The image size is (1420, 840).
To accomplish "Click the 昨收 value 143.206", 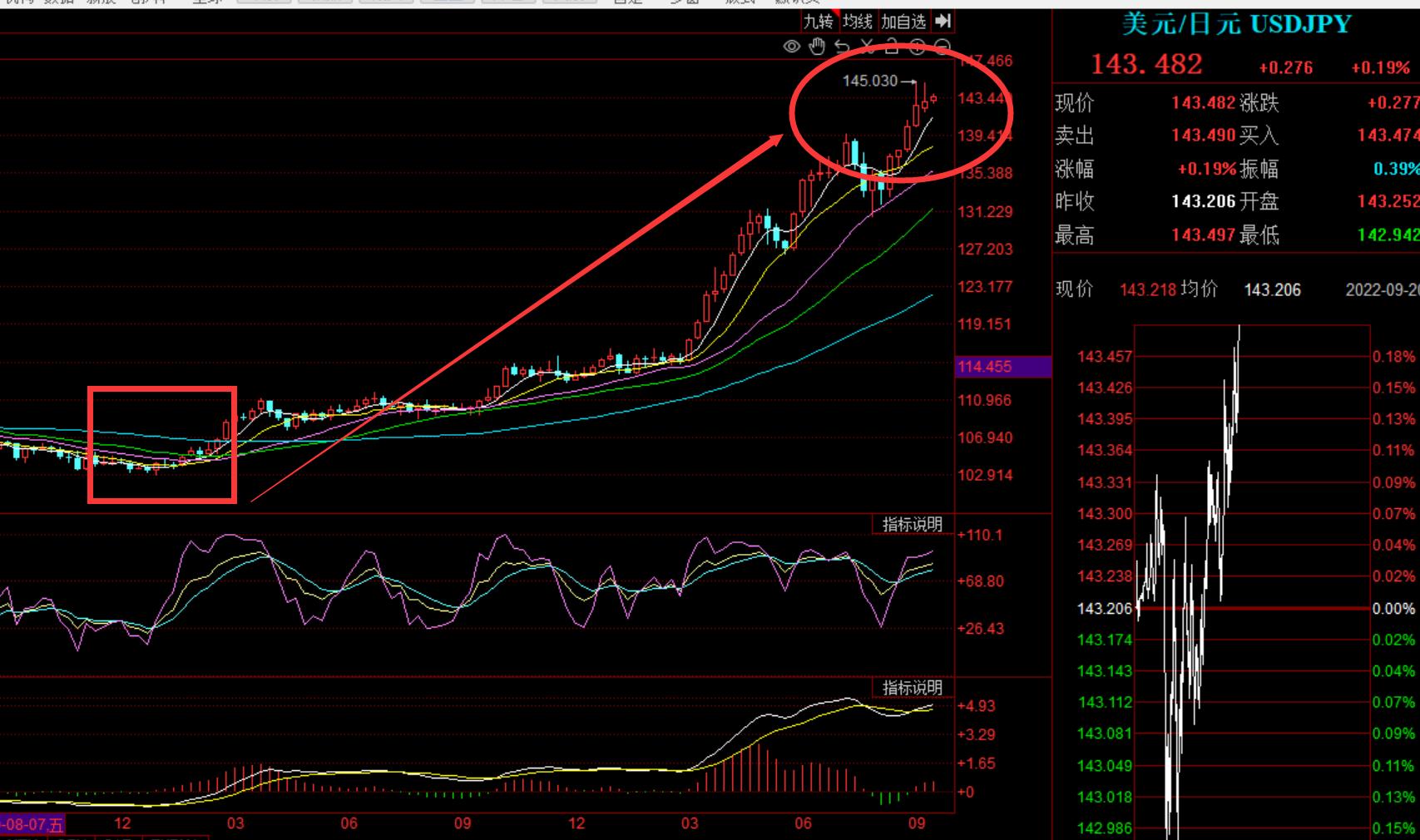I will [x=1203, y=201].
